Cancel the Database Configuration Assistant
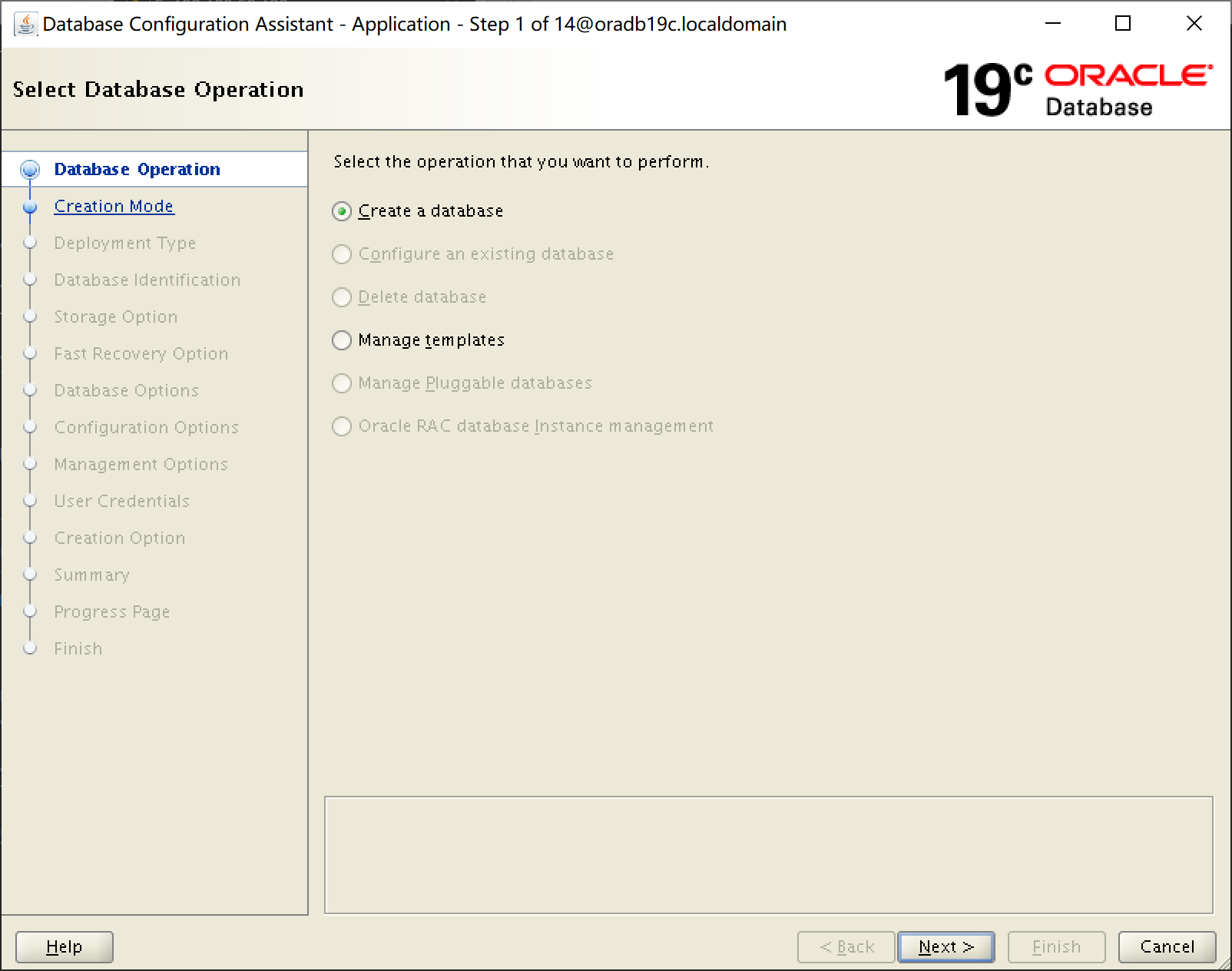 (x=1167, y=946)
